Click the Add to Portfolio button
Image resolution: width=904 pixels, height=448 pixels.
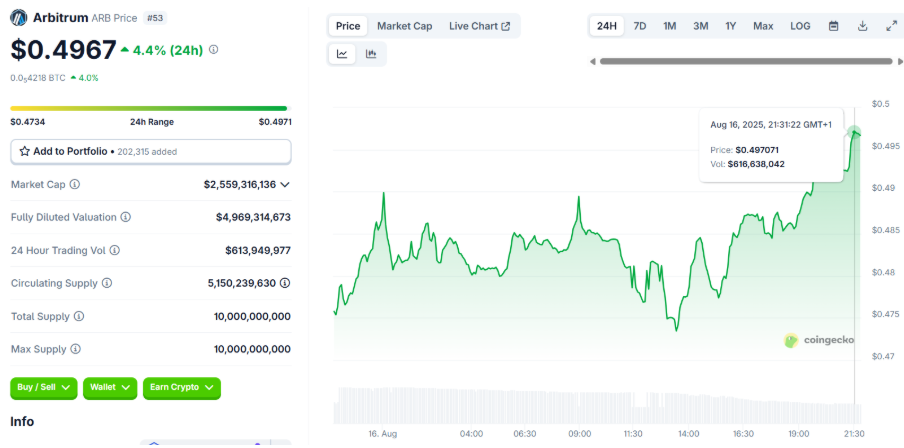[151, 152]
